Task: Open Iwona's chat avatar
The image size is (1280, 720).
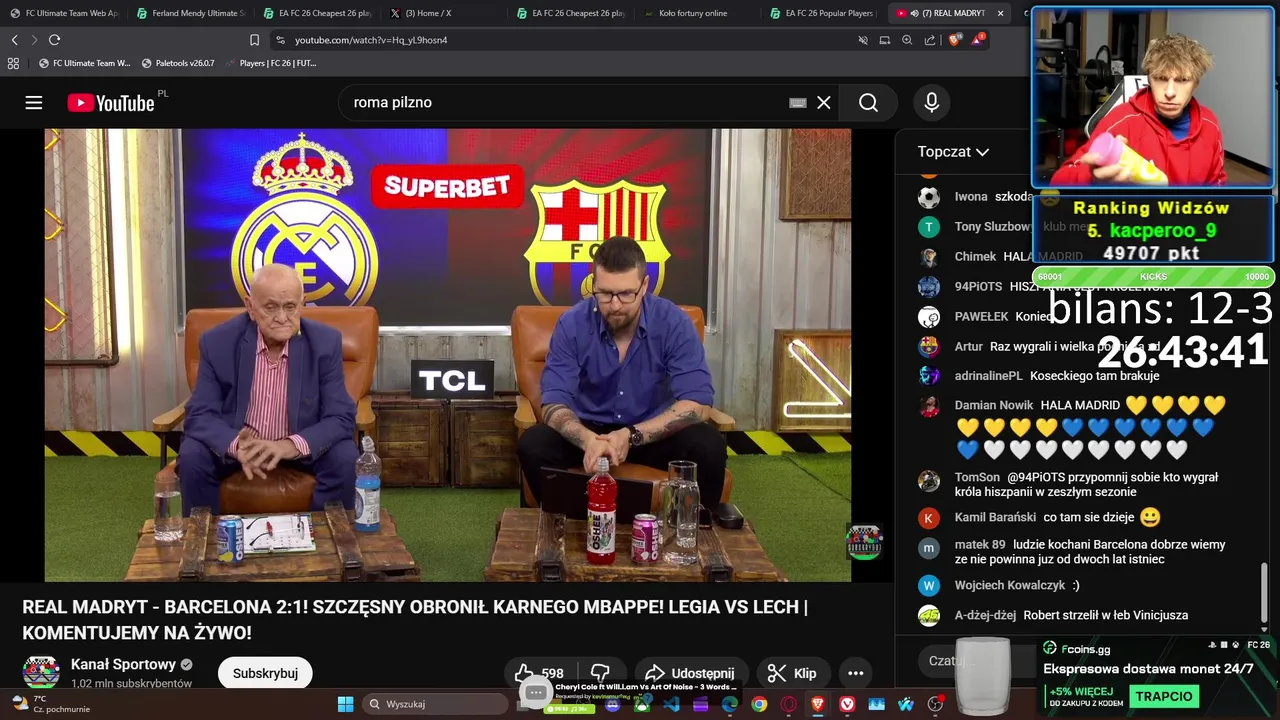Action: 929,197
